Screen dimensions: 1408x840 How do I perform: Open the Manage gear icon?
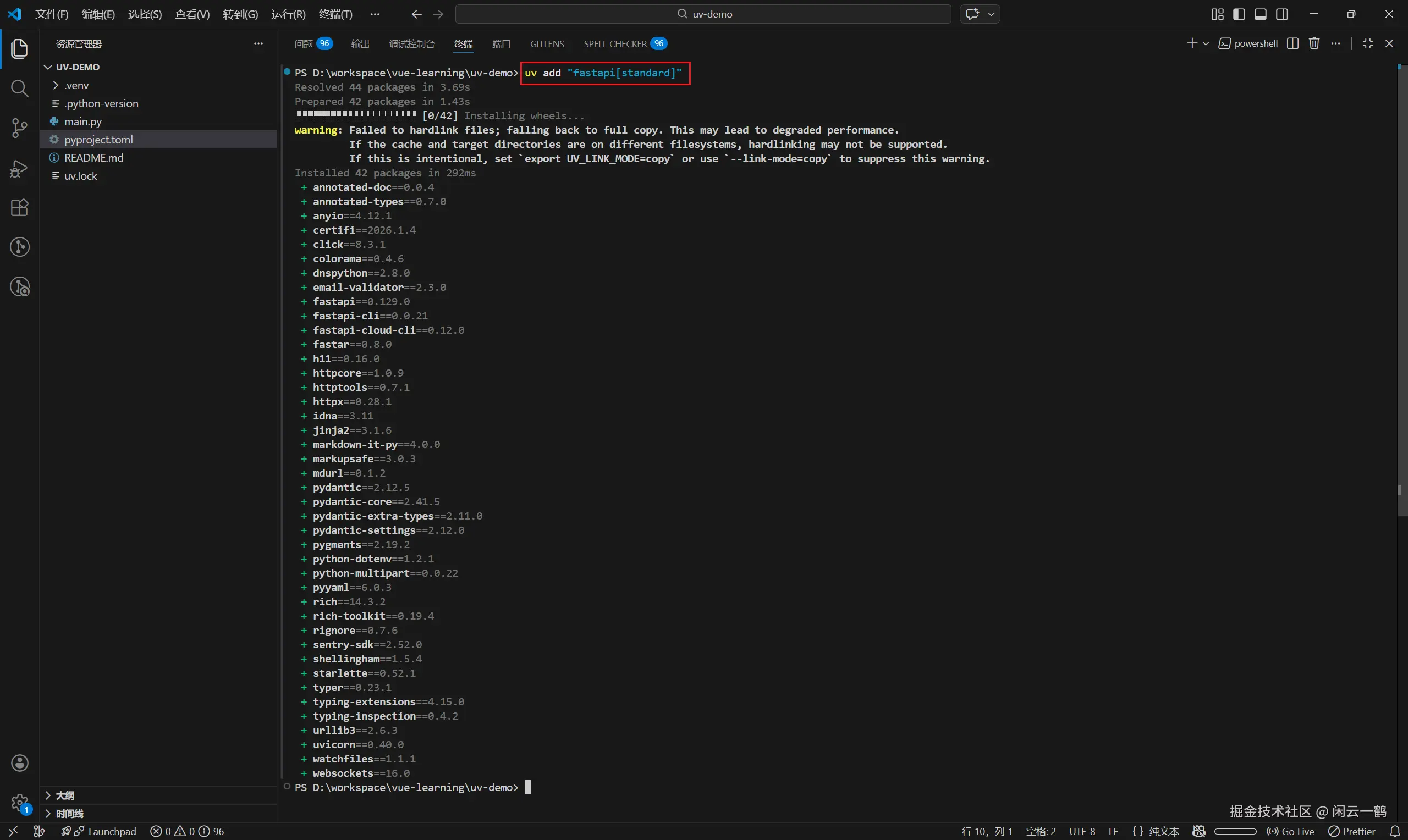(x=19, y=802)
